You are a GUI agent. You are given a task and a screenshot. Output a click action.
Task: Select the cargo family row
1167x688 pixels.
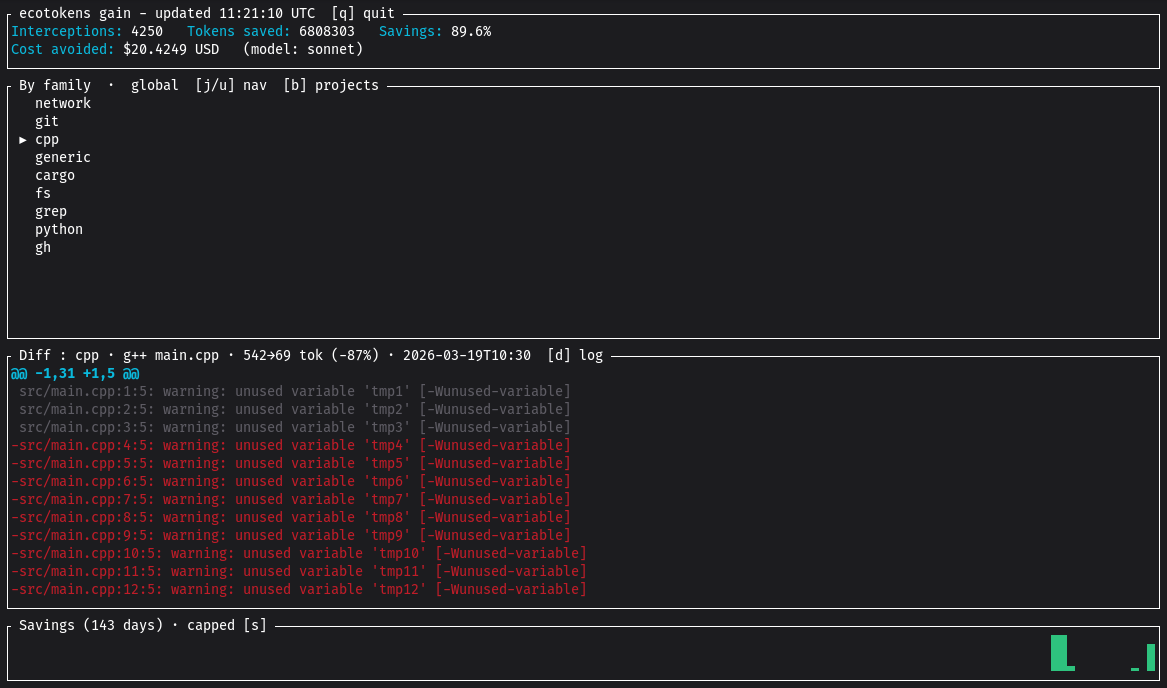pos(55,175)
